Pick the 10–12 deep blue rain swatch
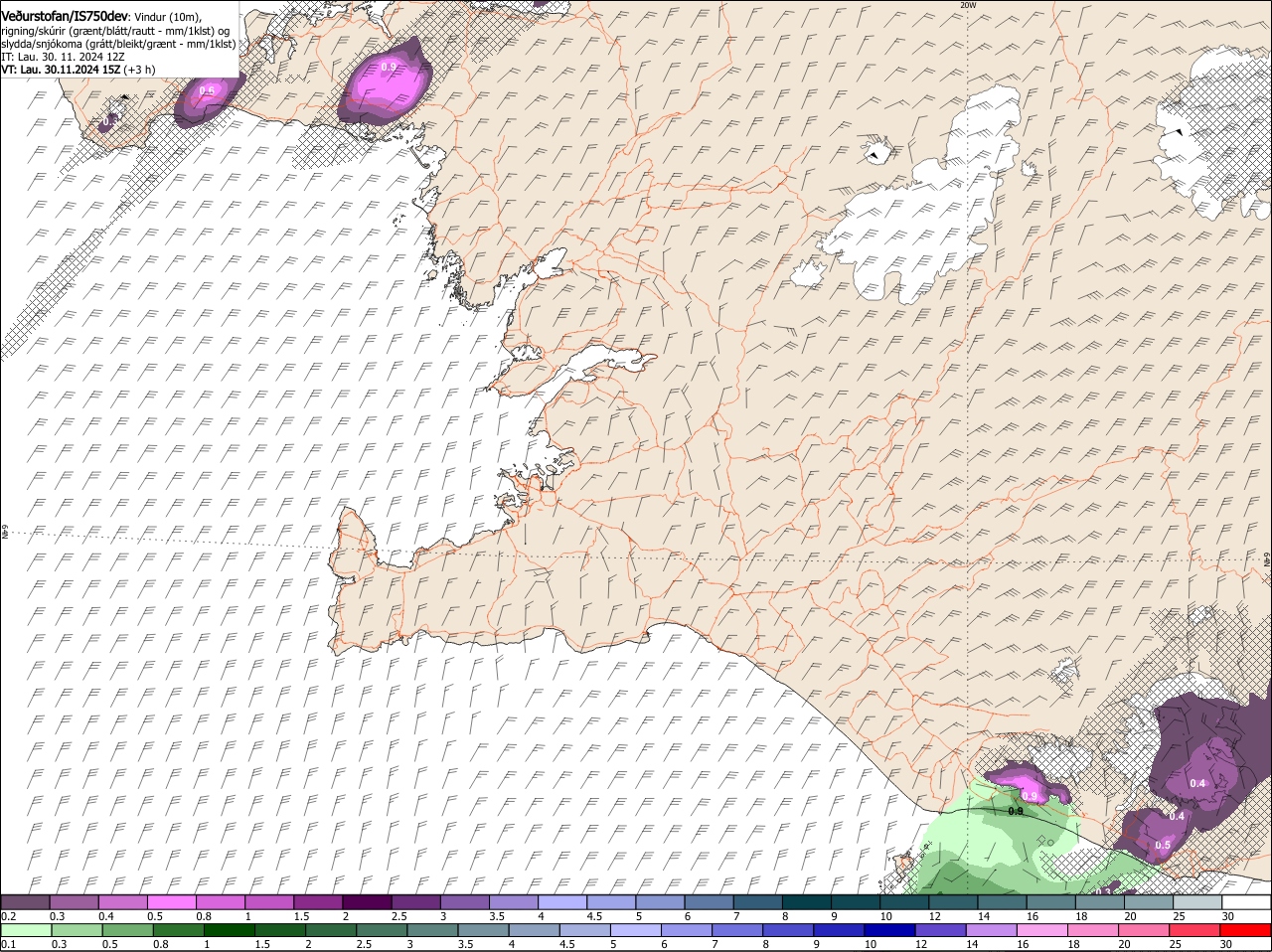Image resolution: width=1272 pixels, height=952 pixels. click(x=890, y=930)
